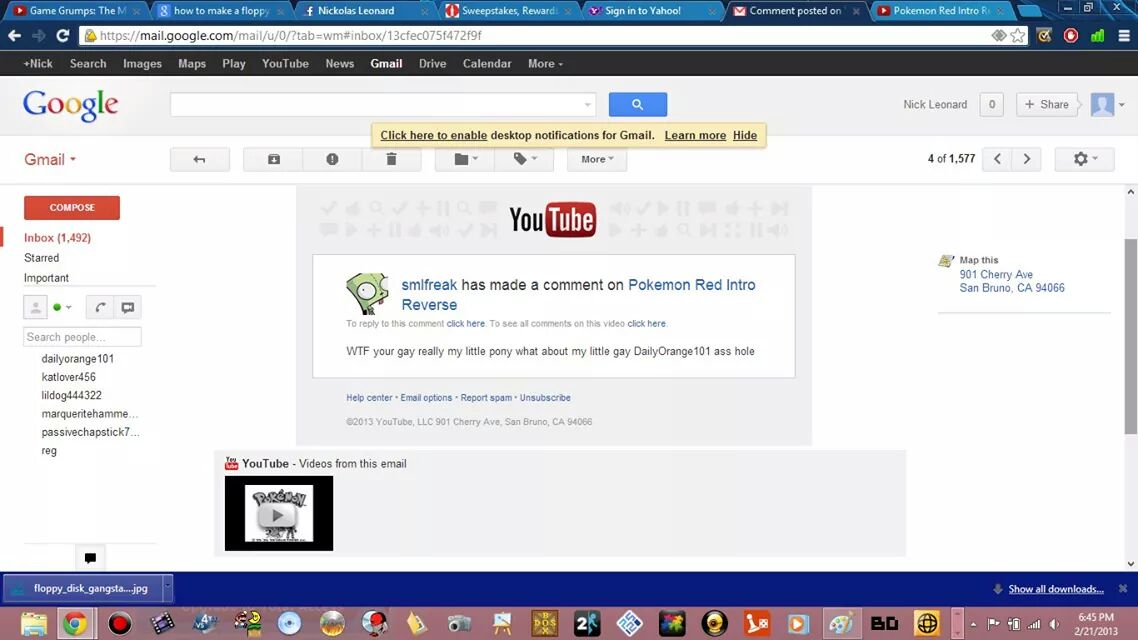Viewport: 1138px width, 640px height.
Task: Click 'Click here to enable' notifications link
Action: click(433, 135)
